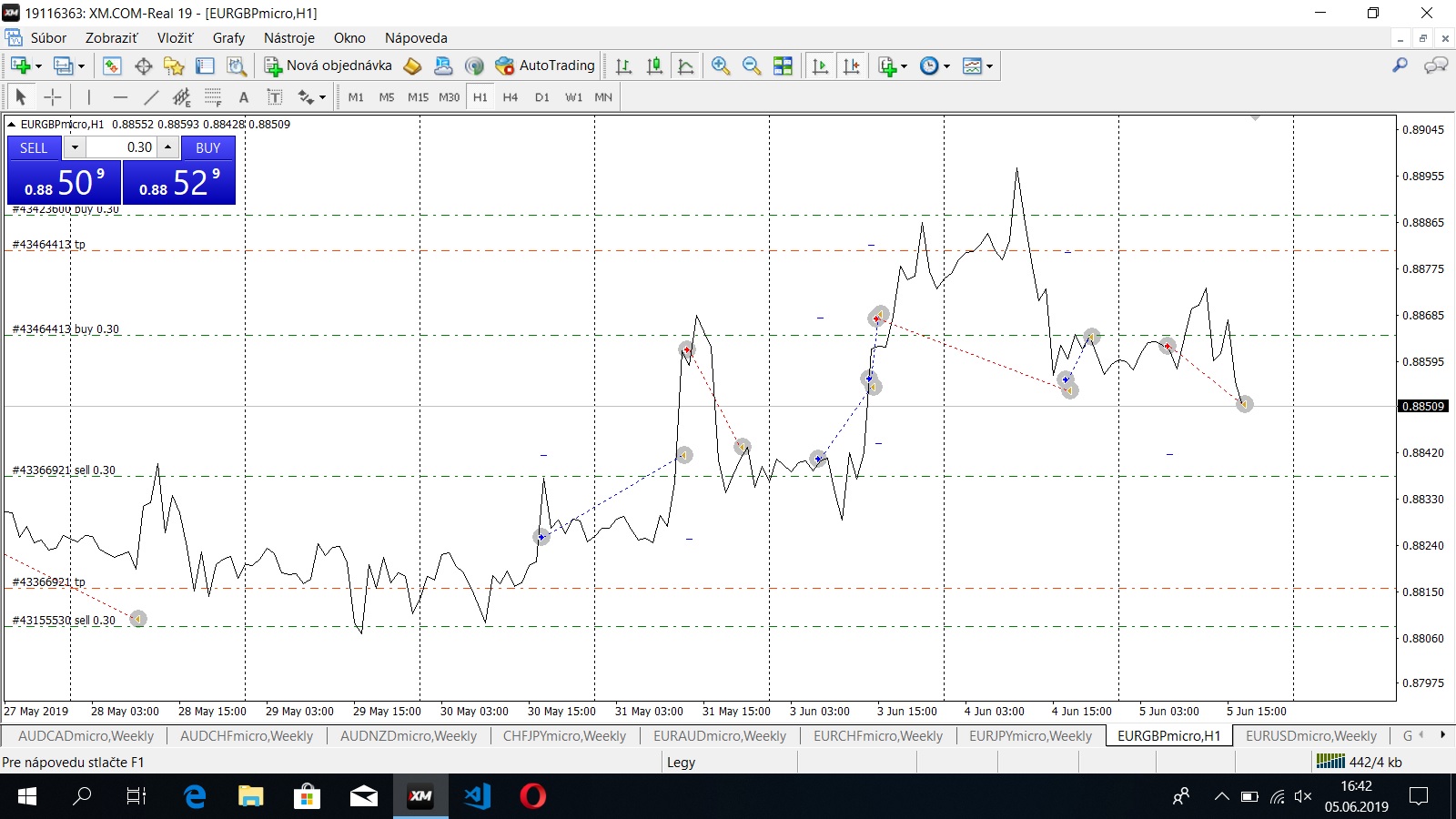This screenshot has width=1456, height=819.
Task: Switch timeframe to M15
Action: [418, 96]
